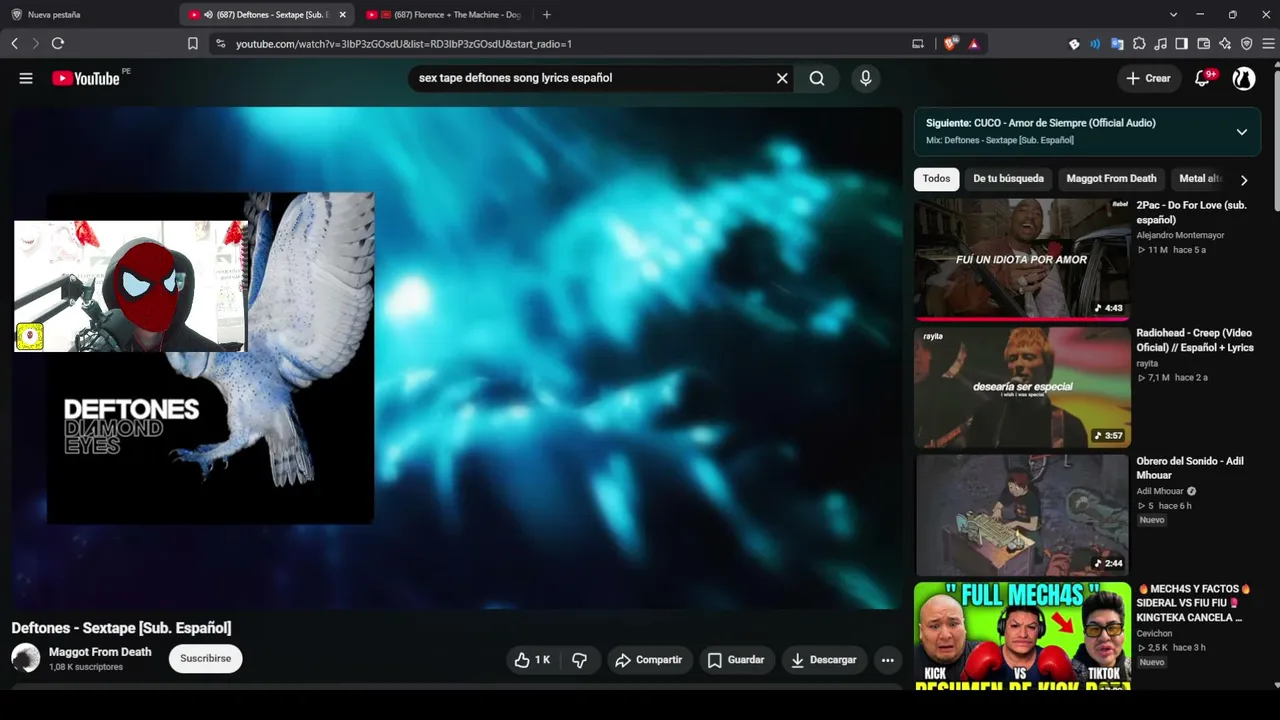Mute audio on the Deftones tab
Screen dimensions: 1280x720
(208, 15)
